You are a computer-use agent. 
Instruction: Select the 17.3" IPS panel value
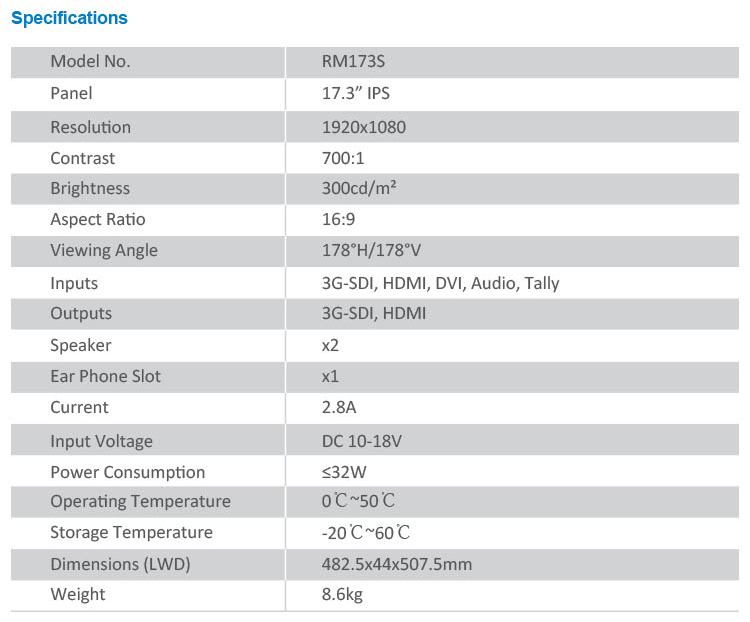[355, 93]
